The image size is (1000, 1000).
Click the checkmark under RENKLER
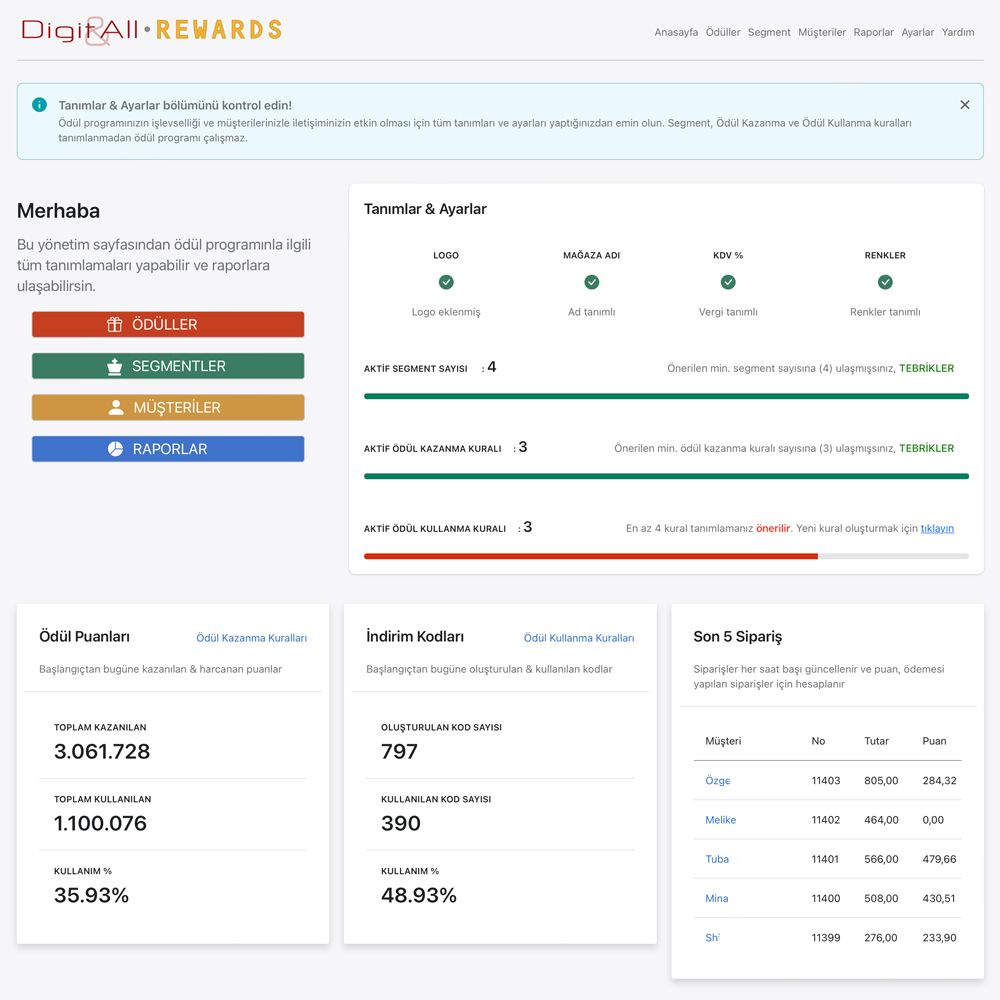(885, 283)
